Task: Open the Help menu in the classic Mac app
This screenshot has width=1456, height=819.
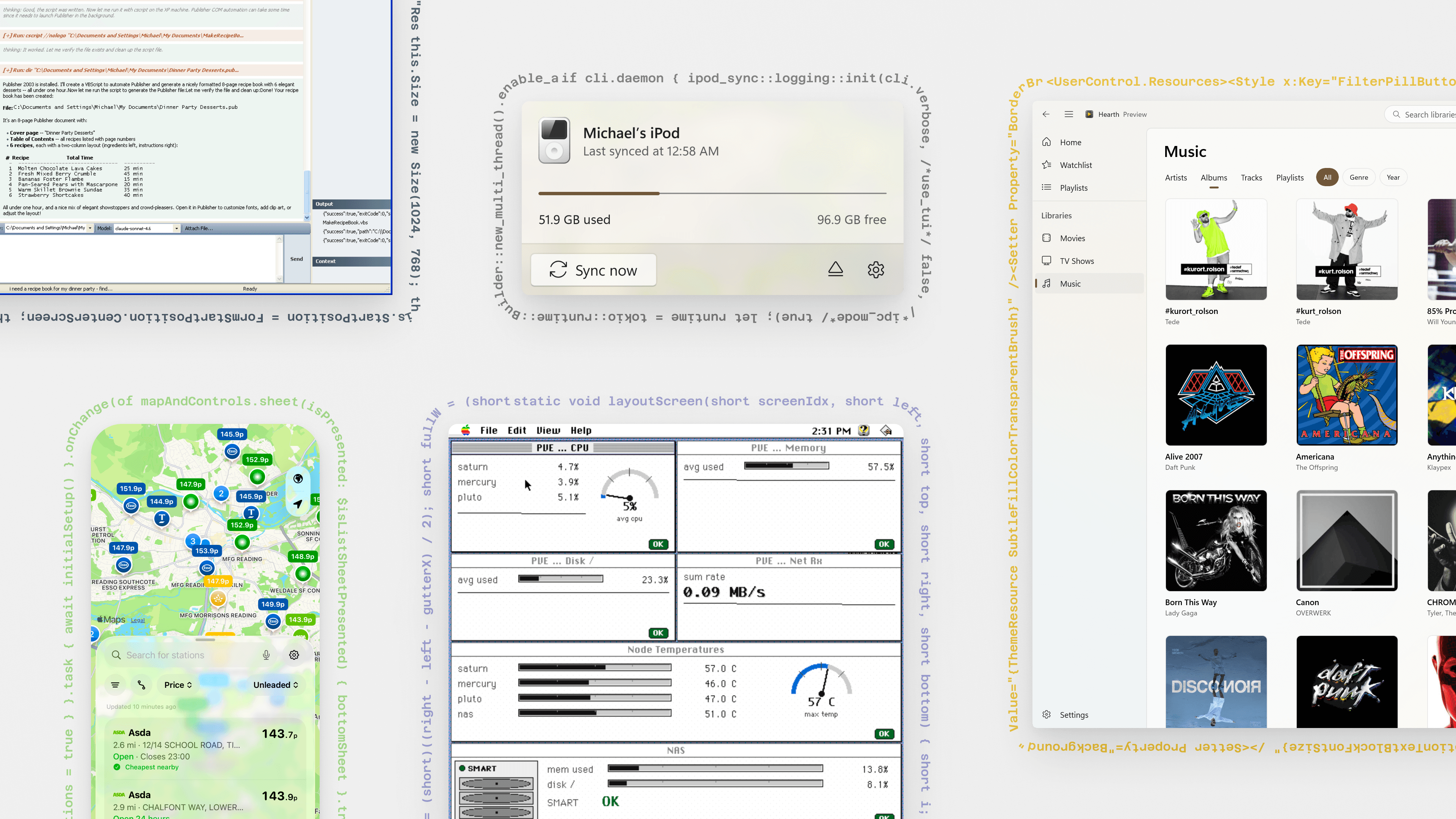Action: [x=581, y=430]
